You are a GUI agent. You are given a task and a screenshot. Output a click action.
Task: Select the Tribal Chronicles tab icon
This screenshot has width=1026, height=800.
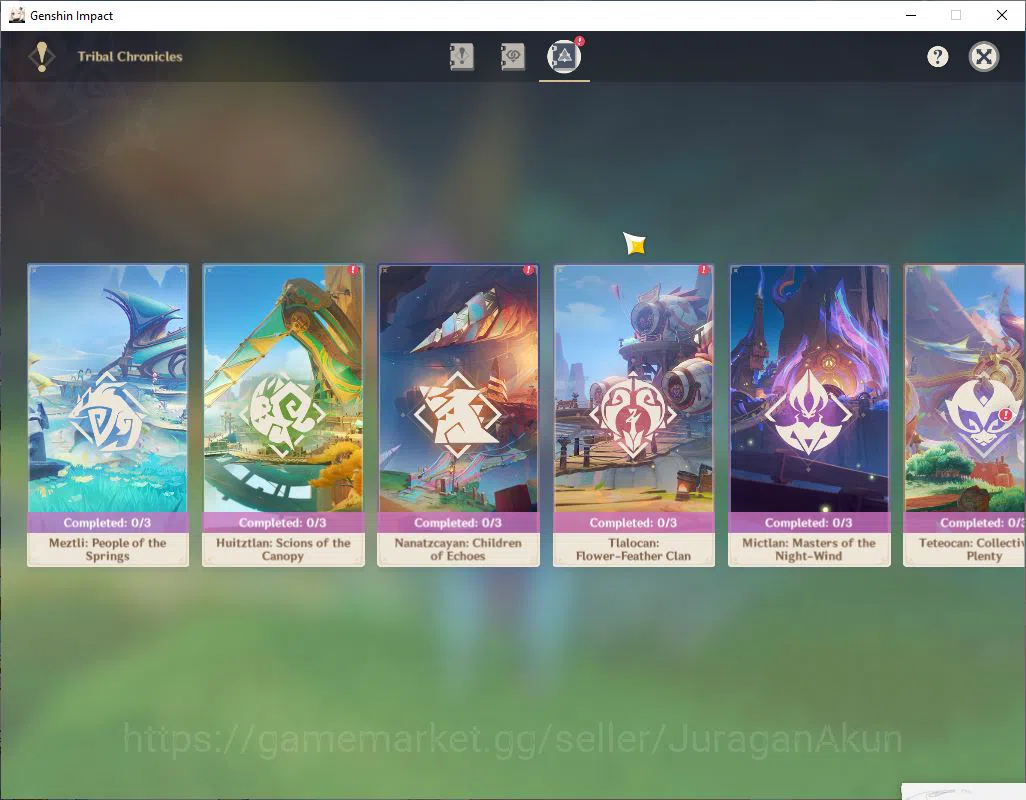click(x=564, y=57)
